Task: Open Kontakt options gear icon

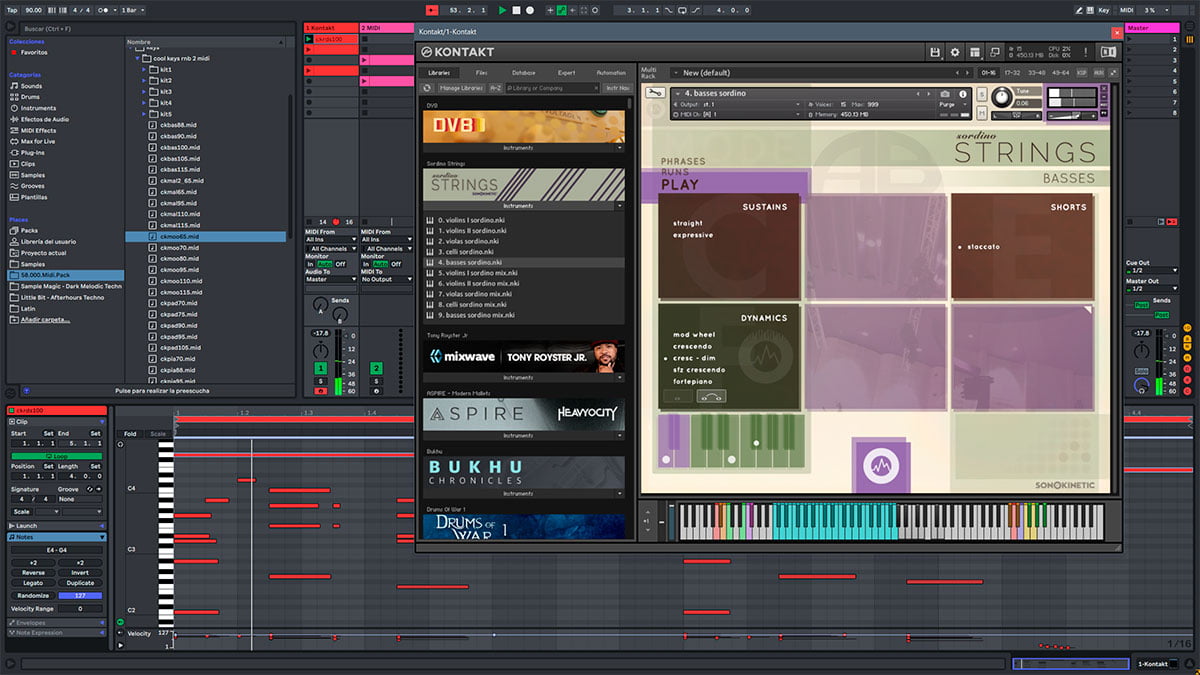Action: coord(955,52)
